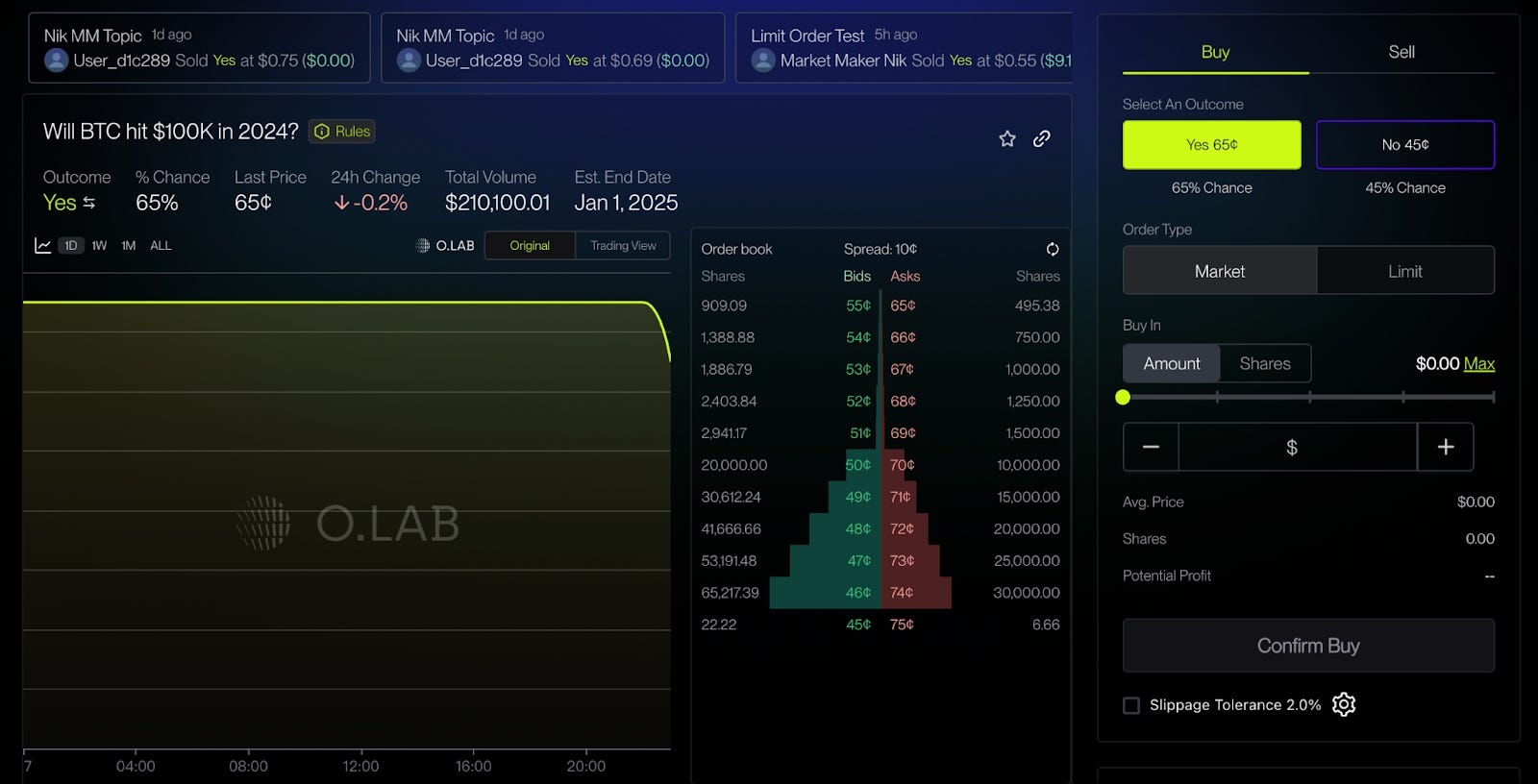Click the line chart icon
The width and height of the screenshot is (1538, 784).
pyautogui.click(x=42, y=245)
